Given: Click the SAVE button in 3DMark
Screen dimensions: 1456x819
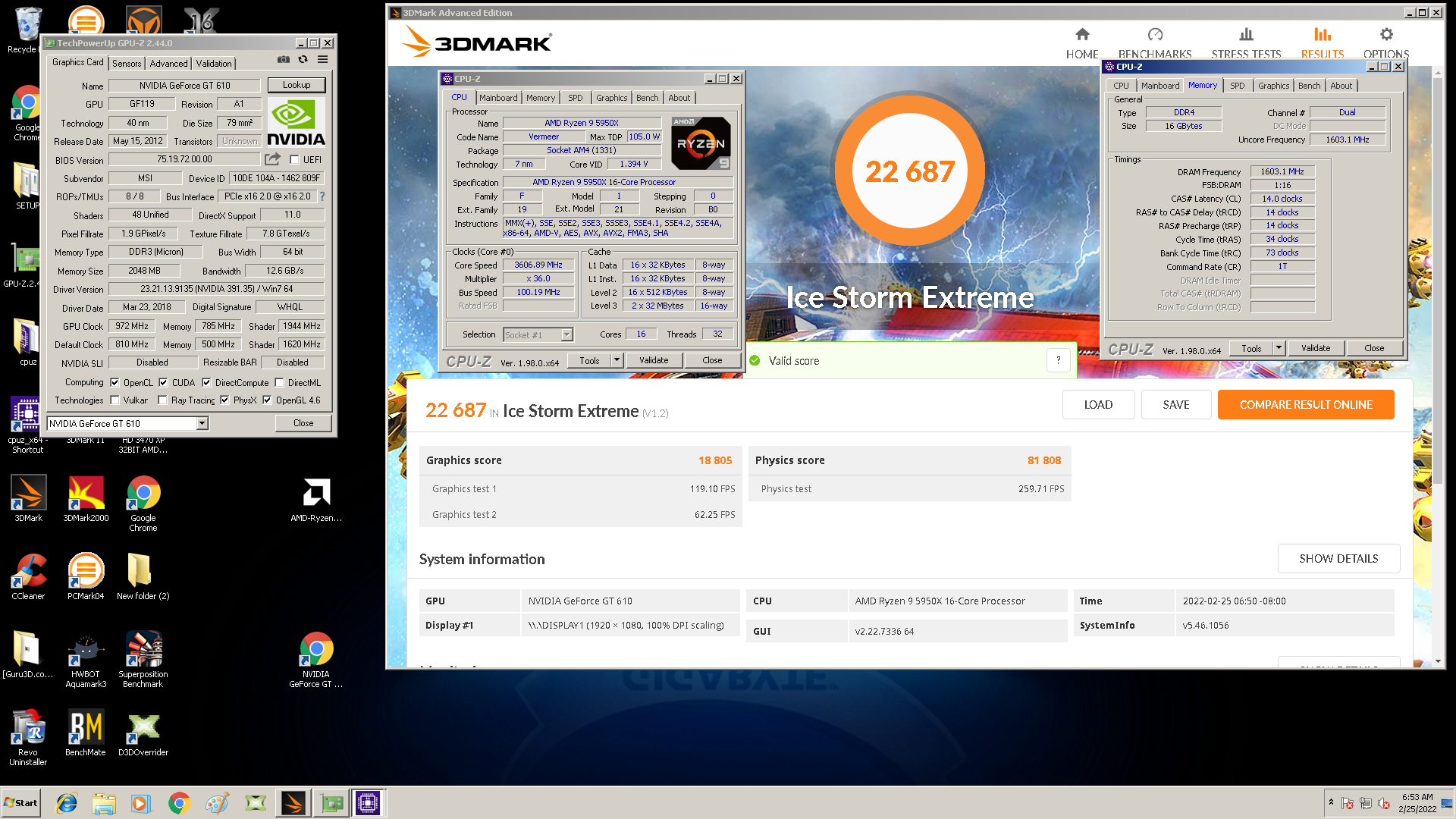Looking at the screenshot, I should (1176, 405).
